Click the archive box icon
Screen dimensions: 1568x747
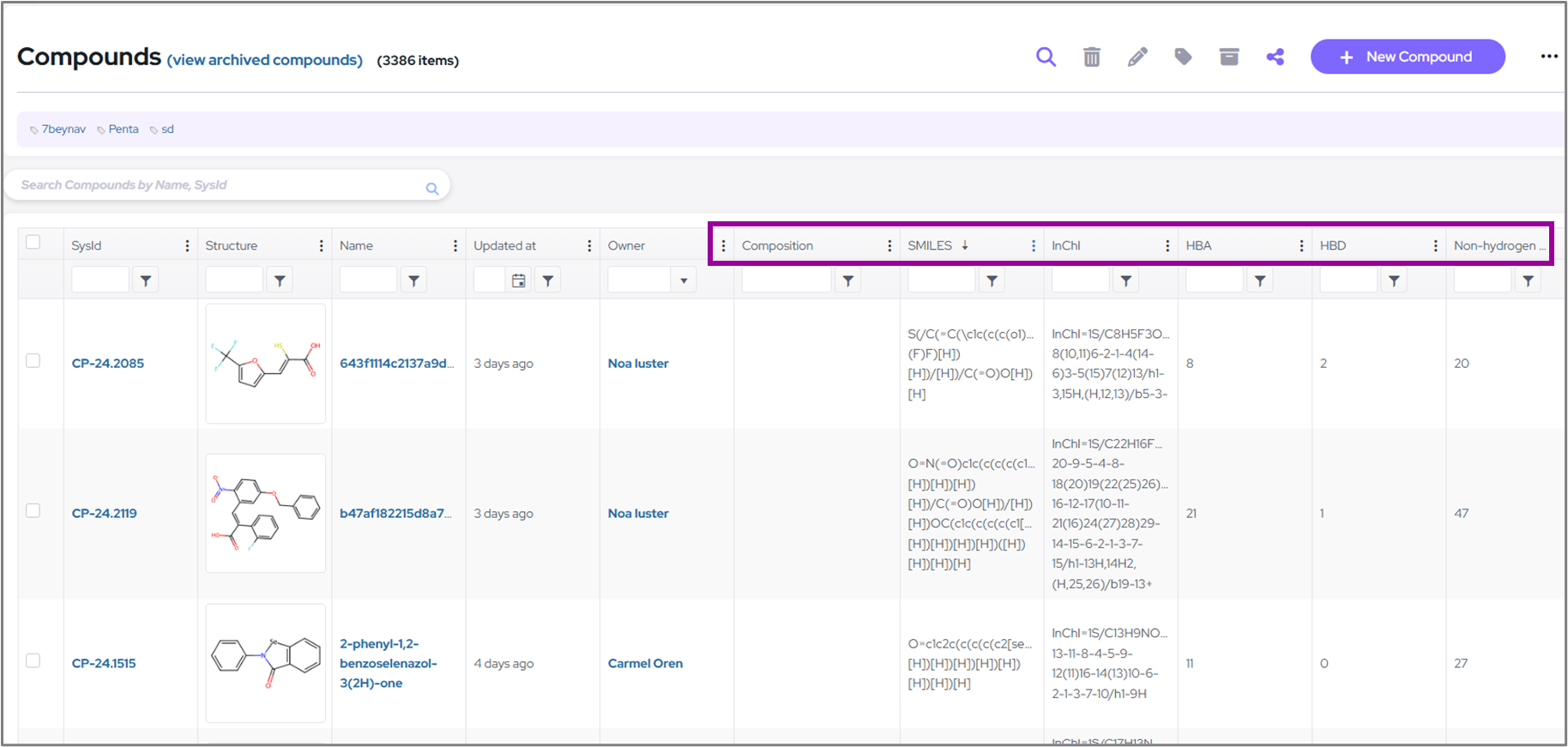pos(1229,57)
